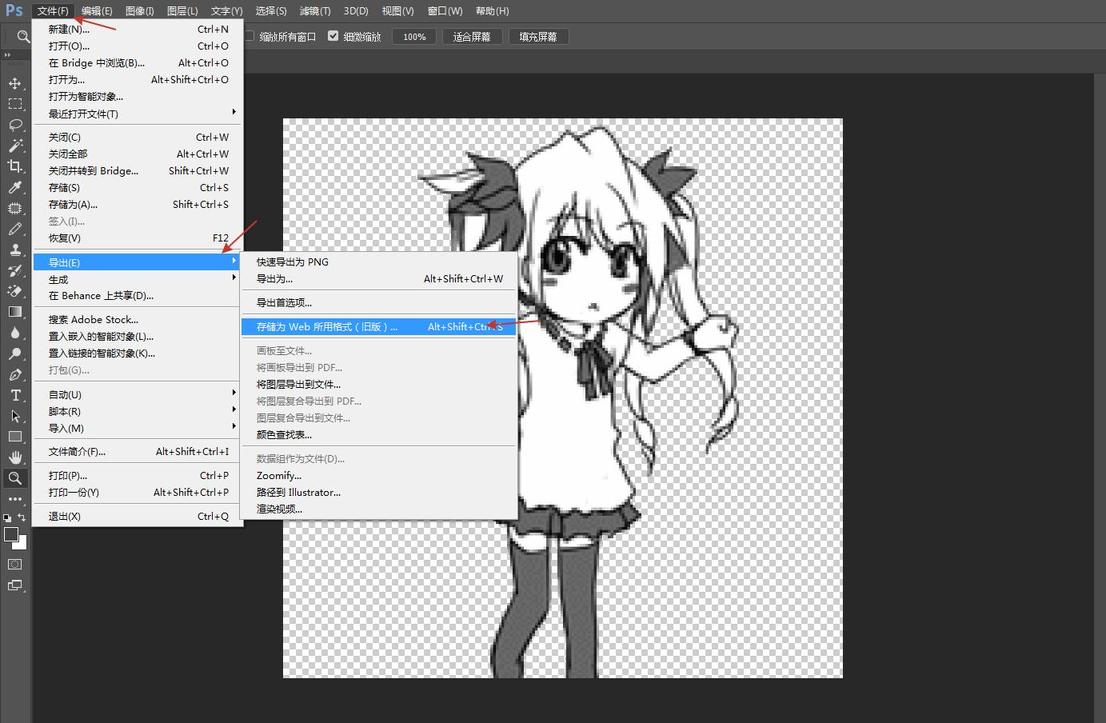This screenshot has width=1106, height=723.
Task: Select the Hand tool
Action: (15, 458)
